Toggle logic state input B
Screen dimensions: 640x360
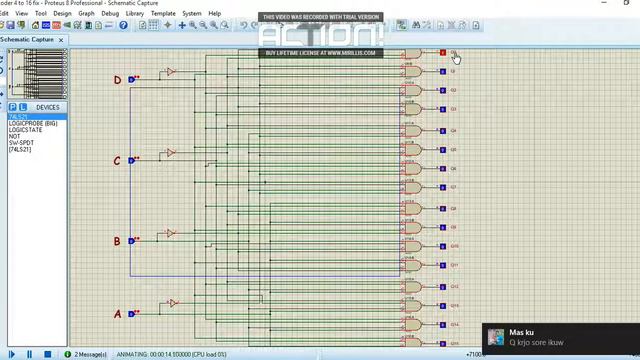[x=131, y=241]
